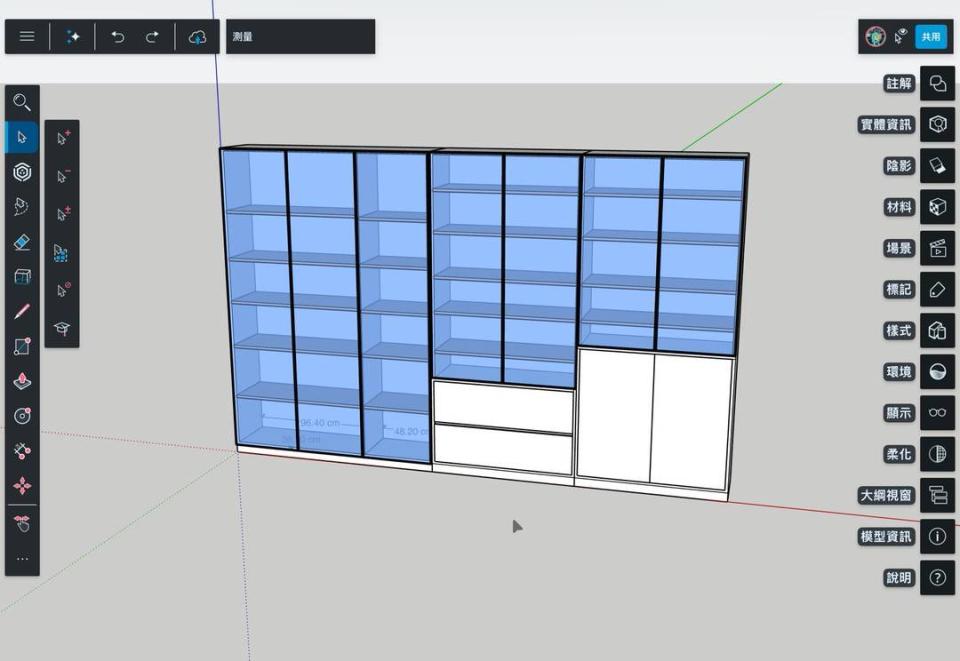
Task: Undo the last action
Action: (x=118, y=37)
